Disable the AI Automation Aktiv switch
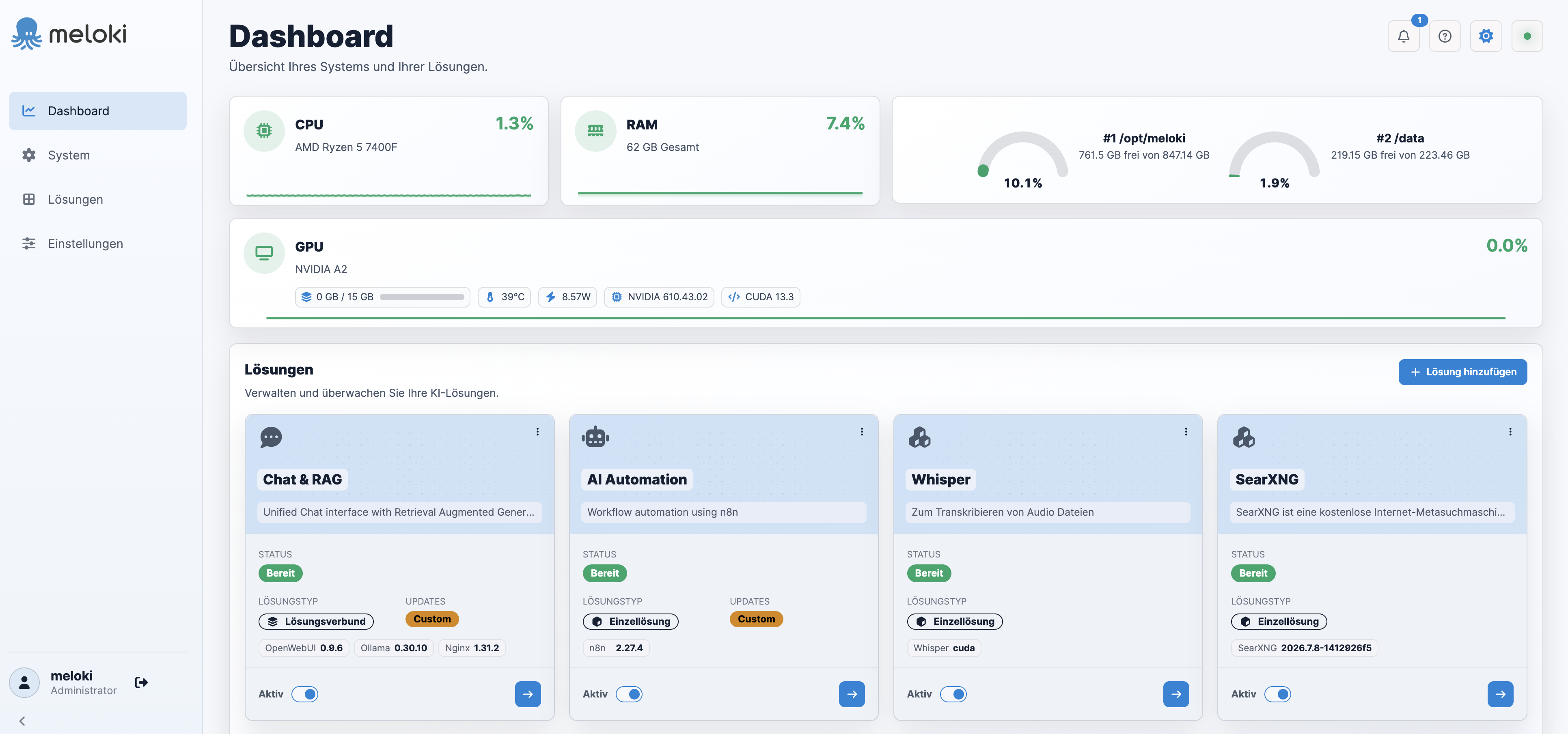This screenshot has width=1568, height=734. click(629, 694)
